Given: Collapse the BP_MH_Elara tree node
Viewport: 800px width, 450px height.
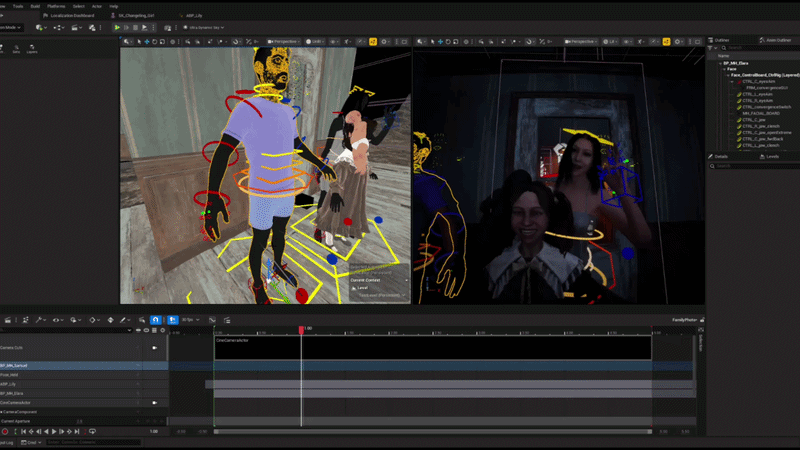Looking at the screenshot, I should pos(720,63).
